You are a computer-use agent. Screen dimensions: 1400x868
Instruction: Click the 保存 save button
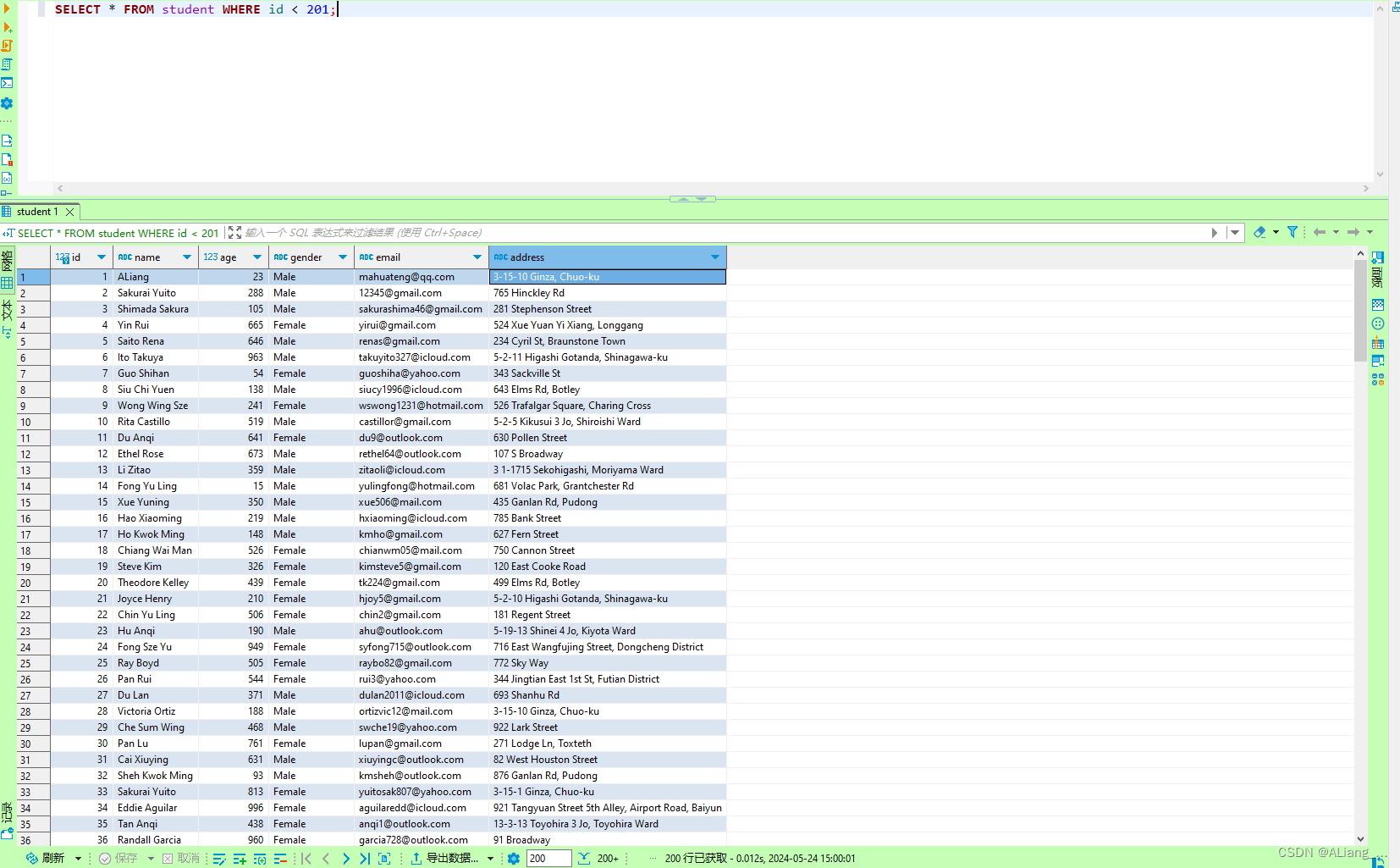click(x=119, y=859)
